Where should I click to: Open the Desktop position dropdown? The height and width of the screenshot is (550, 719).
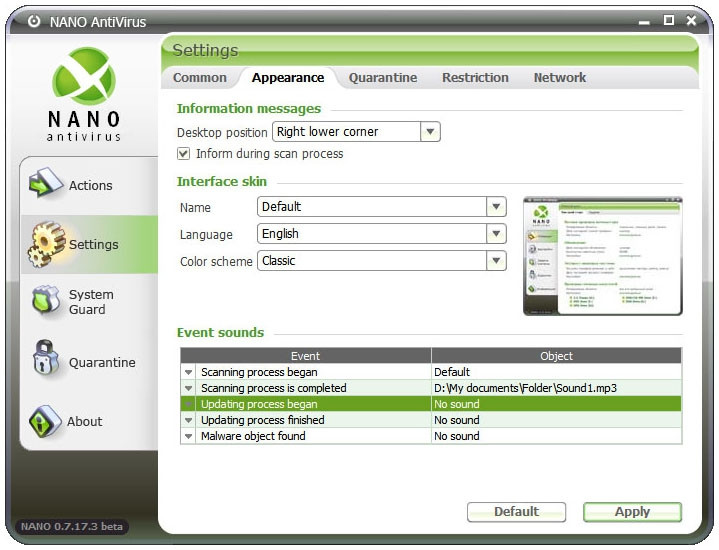pos(430,132)
